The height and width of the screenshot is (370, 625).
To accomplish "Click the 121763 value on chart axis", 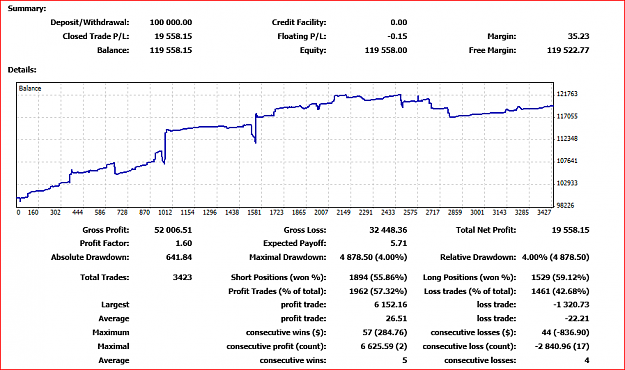I will point(567,94).
